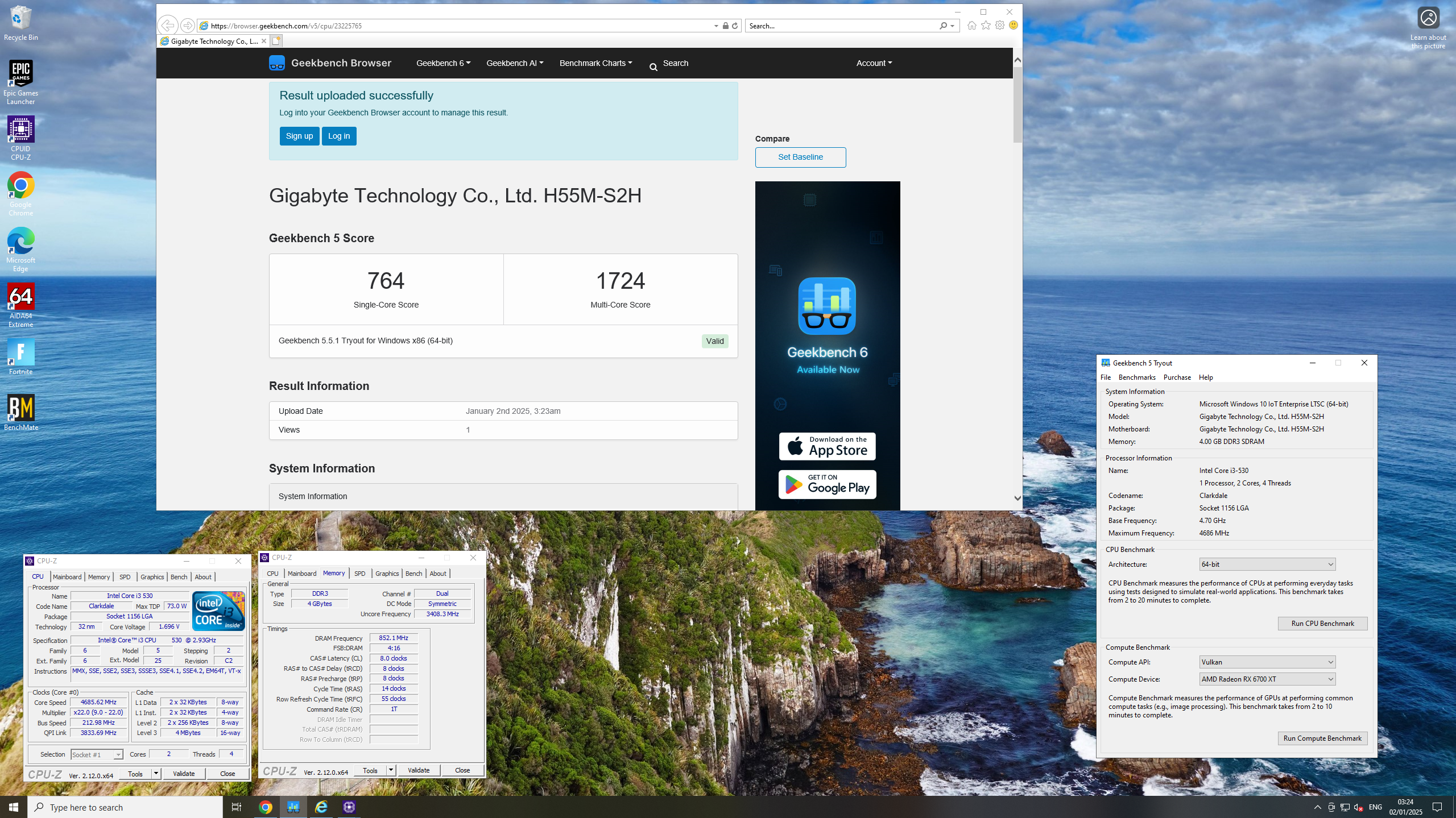The image size is (1456, 818).
Task: Expand Geekbench AI navigation dropdown
Action: 515,63
